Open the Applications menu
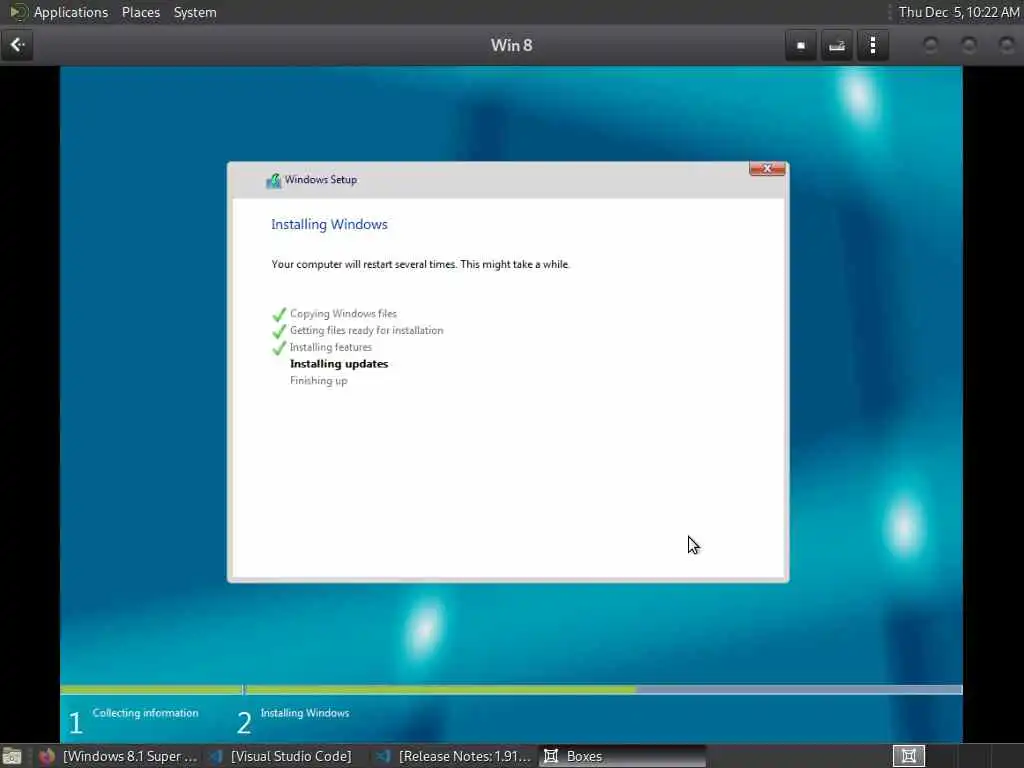 71,12
